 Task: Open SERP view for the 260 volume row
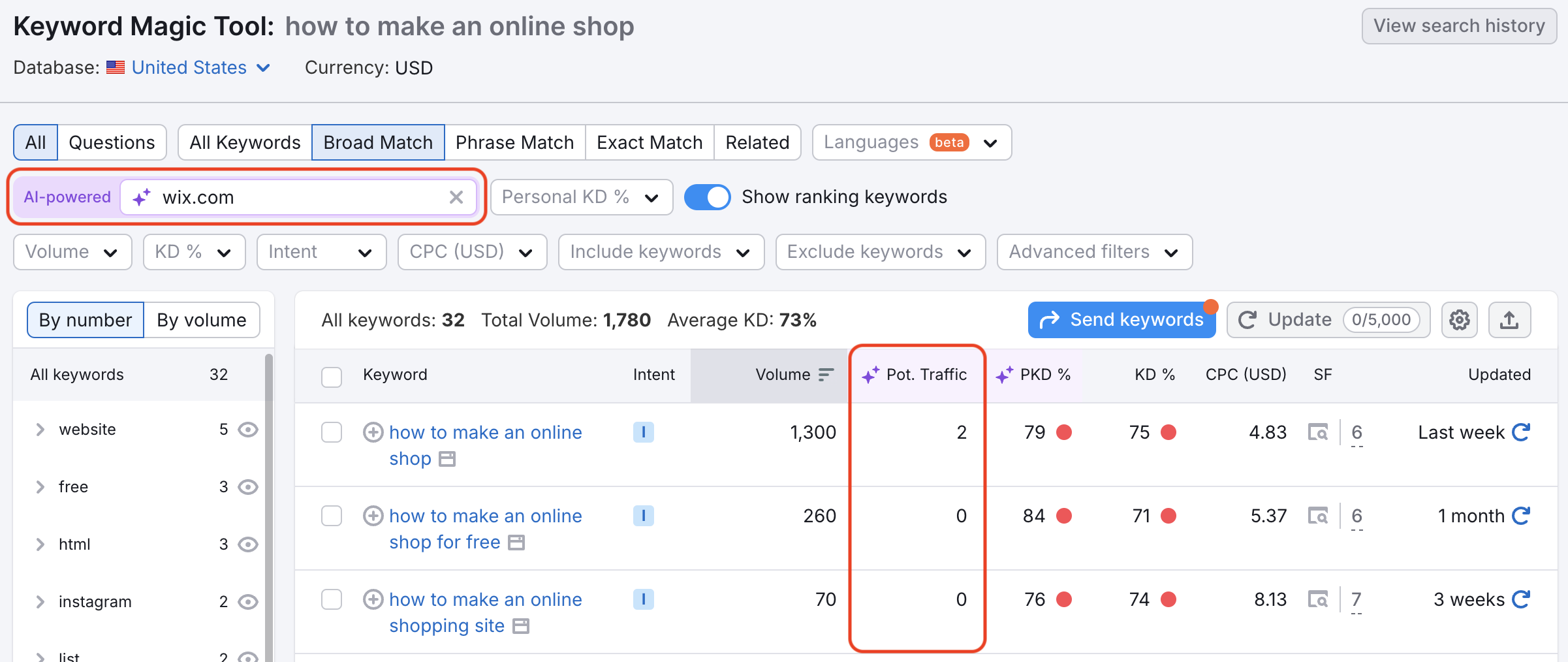tap(1318, 516)
